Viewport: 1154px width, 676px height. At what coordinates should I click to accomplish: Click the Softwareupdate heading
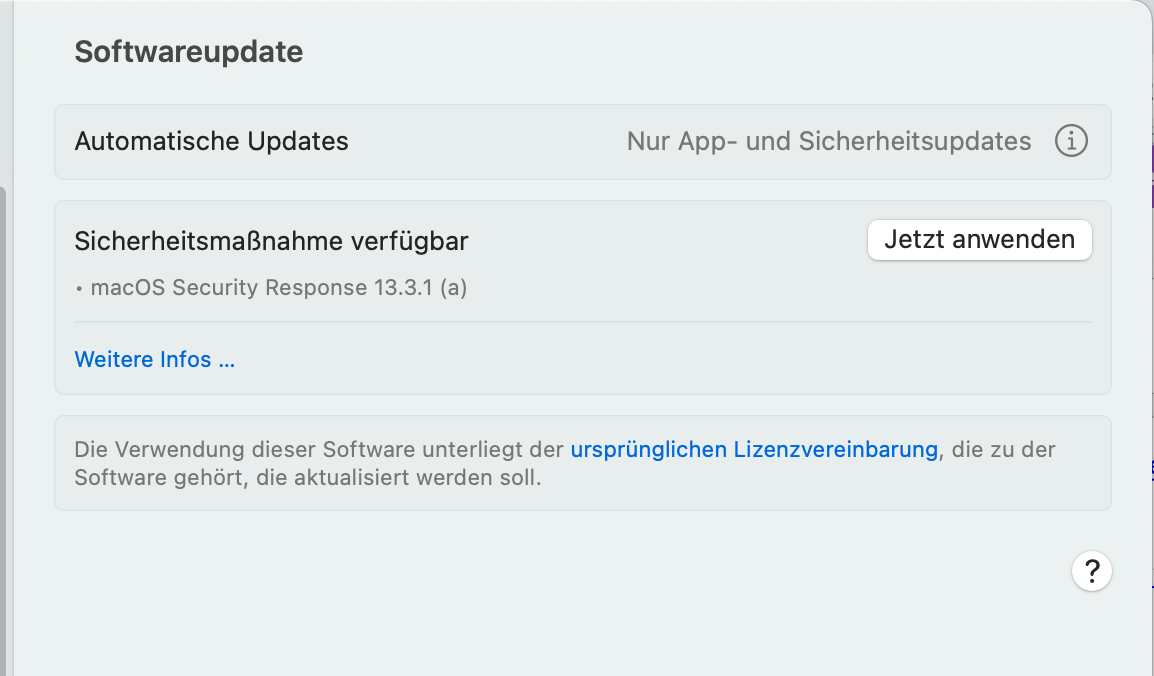tap(189, 52)
